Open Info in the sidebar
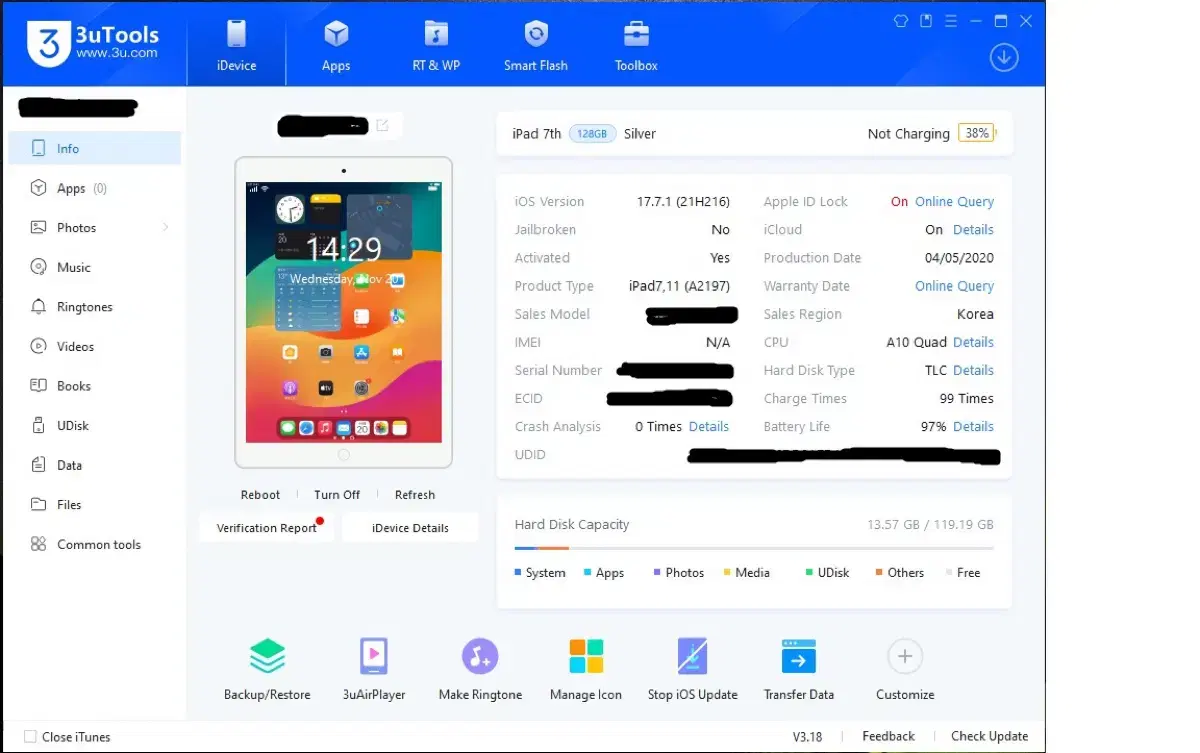 point(94,148)
